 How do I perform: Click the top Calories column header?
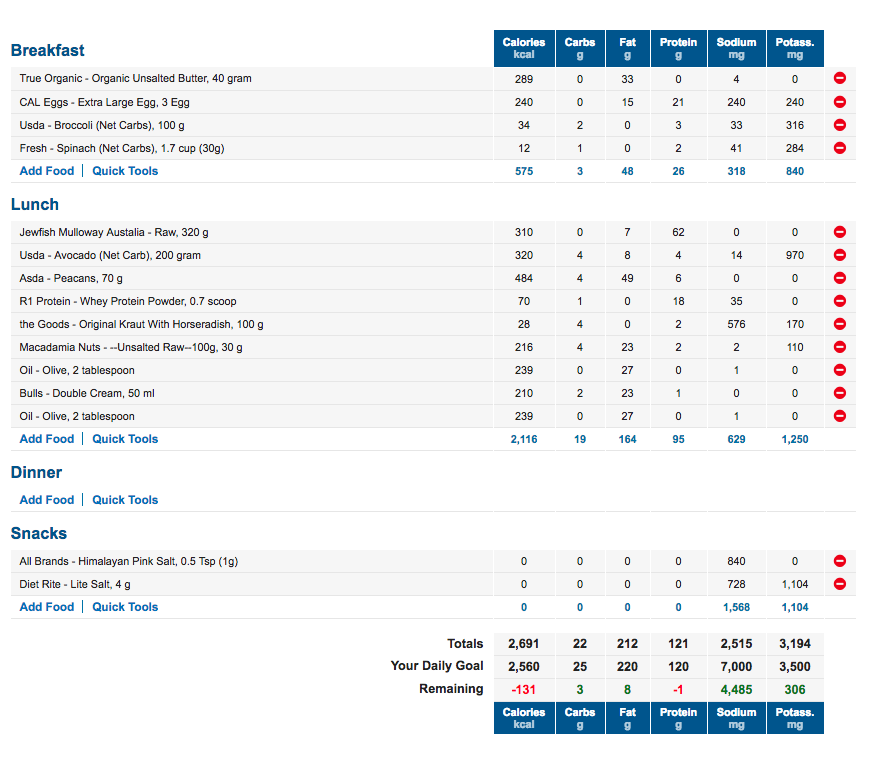pyautogui.click(x=524, y=48)
